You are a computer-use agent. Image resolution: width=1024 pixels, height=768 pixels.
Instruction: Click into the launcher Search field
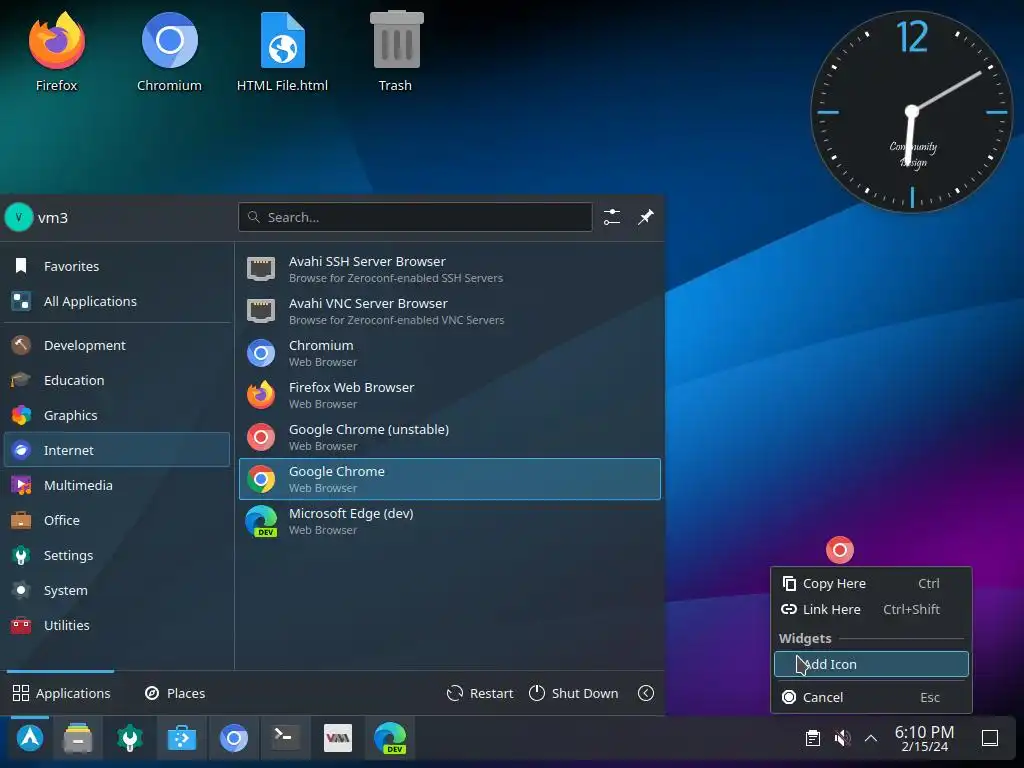click(415, 217)
